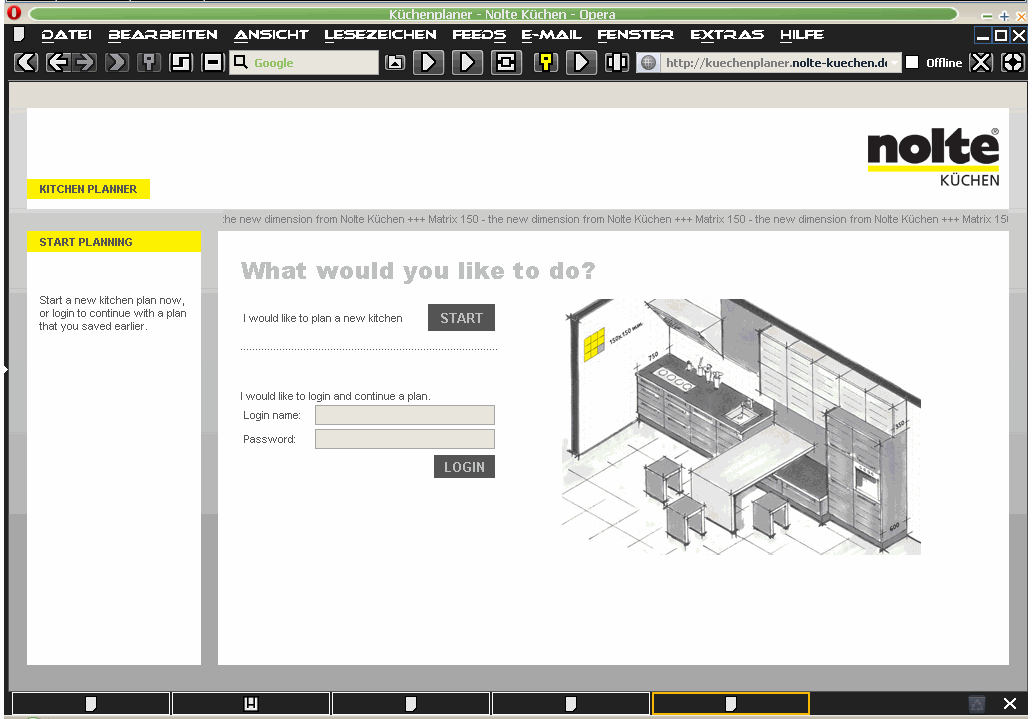1032x719 pixels.
Task: Open the Ansicht menu
Action: [x=271, y=35]
